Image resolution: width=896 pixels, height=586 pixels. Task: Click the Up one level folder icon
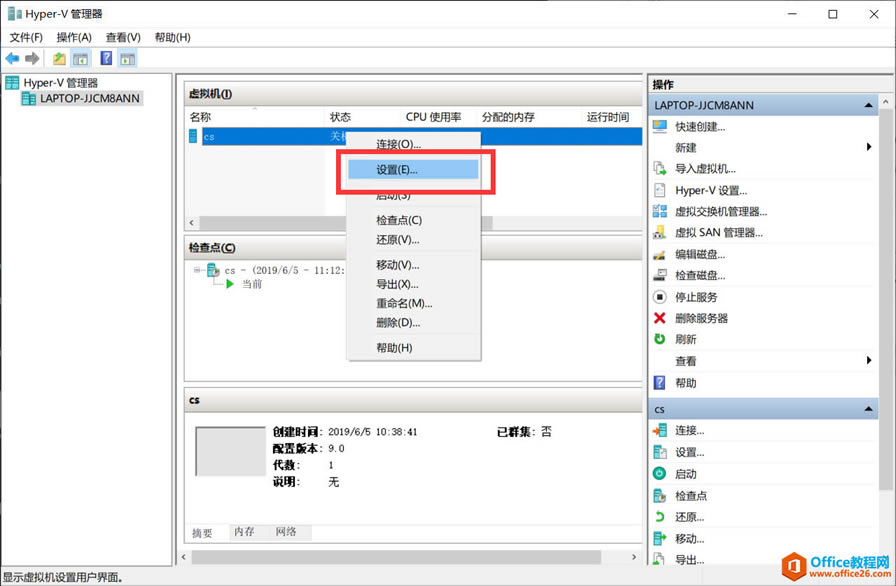[59, 58]
